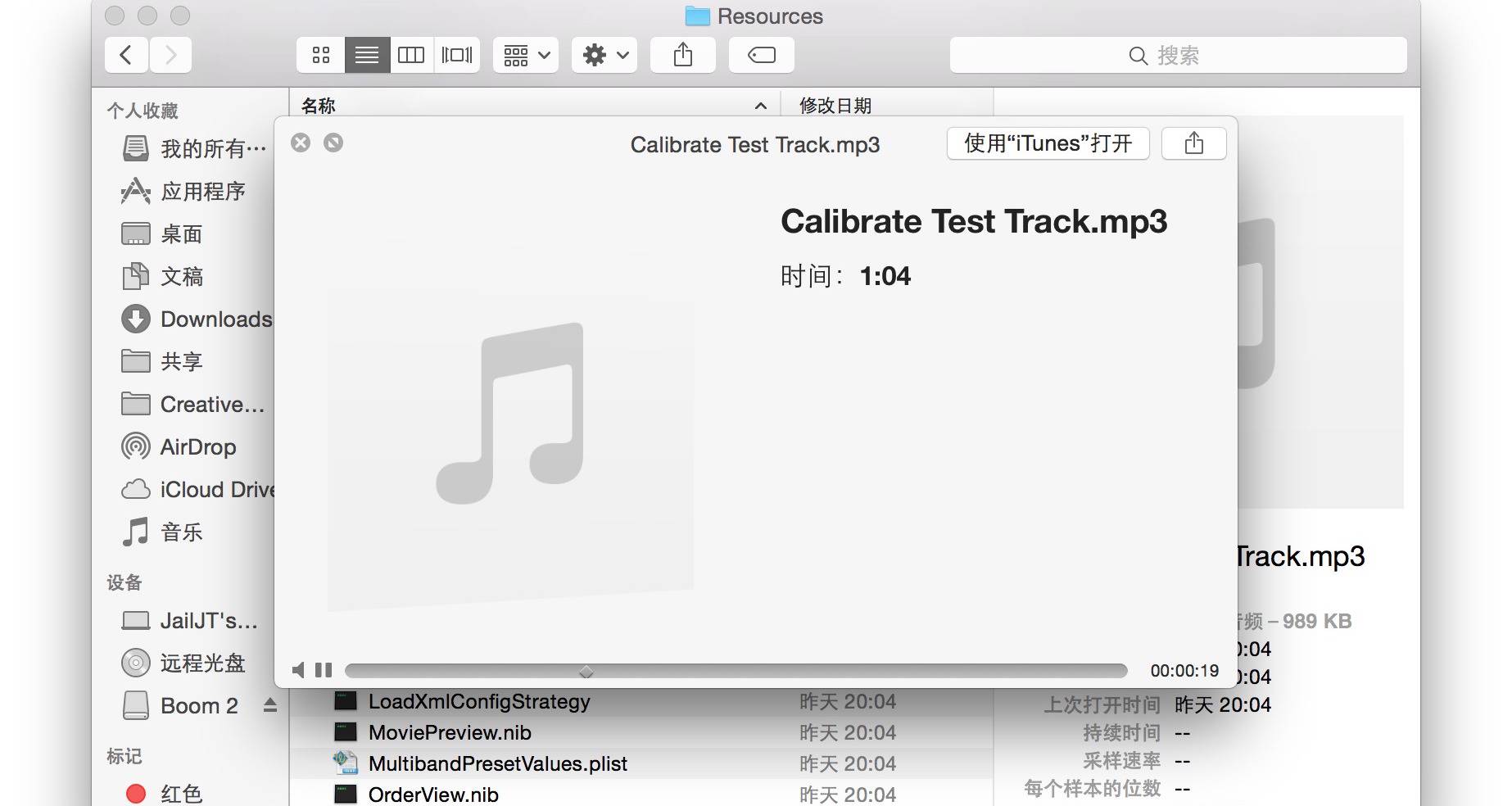Click the Finder toolbar share button
Image resolution: width=1512 pixels, height=806 pixels.
pos(682,55)
